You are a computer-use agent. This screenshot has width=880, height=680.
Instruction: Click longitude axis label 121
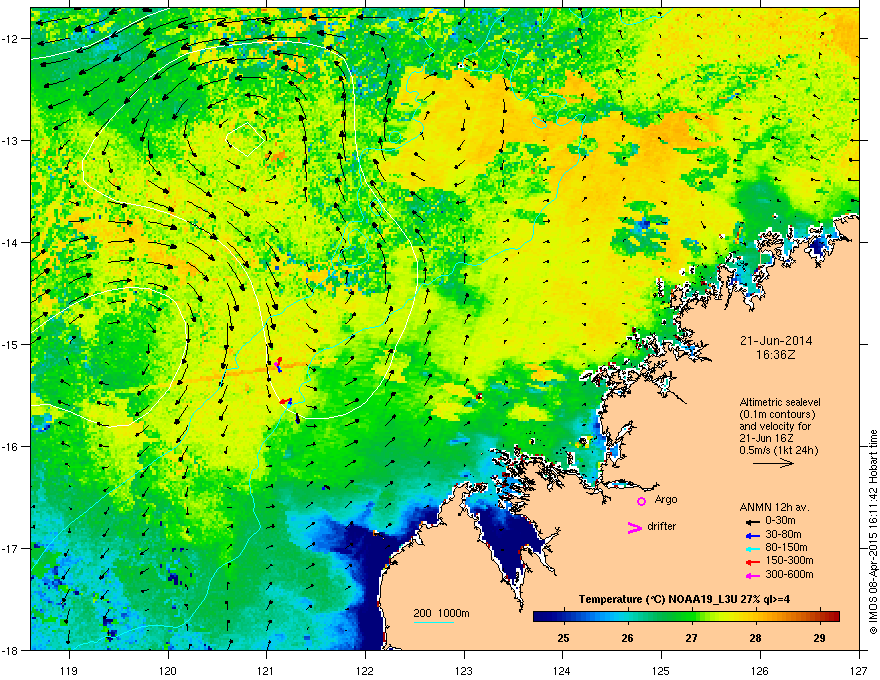click(x=266, y=670)
